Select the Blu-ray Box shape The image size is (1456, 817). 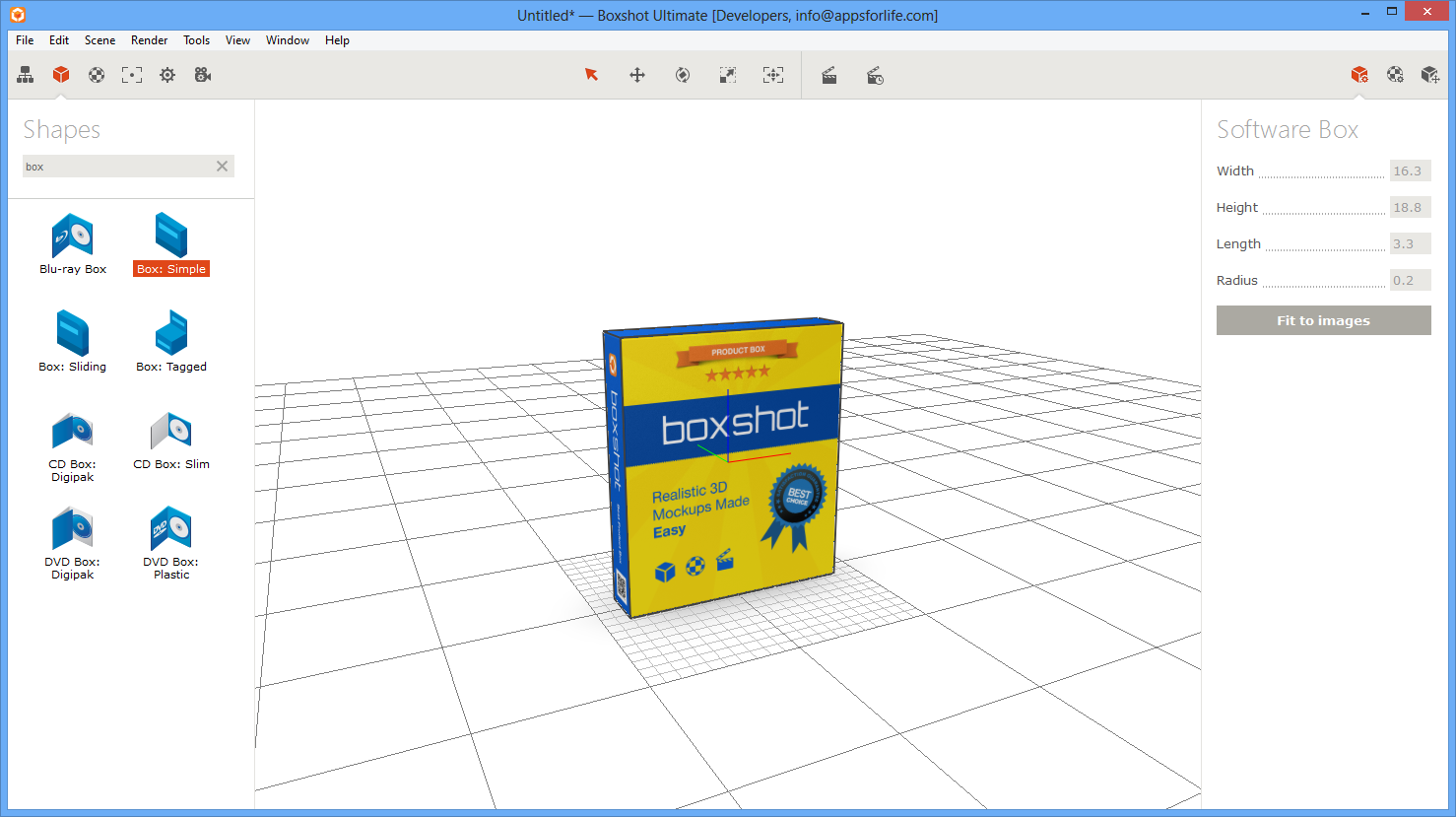pyautogui.click(x=73, y=244)
